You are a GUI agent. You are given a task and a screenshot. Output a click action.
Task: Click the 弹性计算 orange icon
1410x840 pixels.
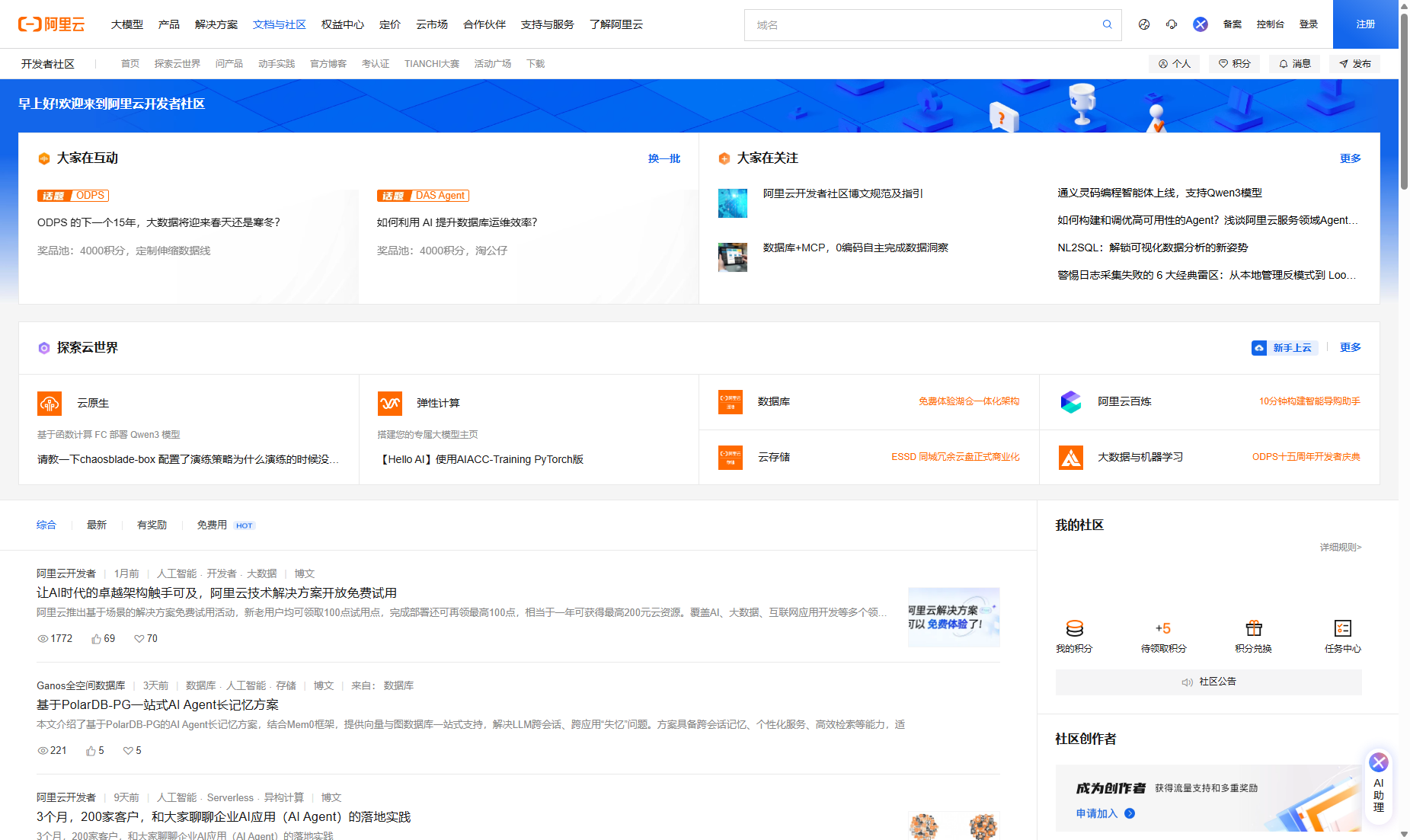point(389,403)
